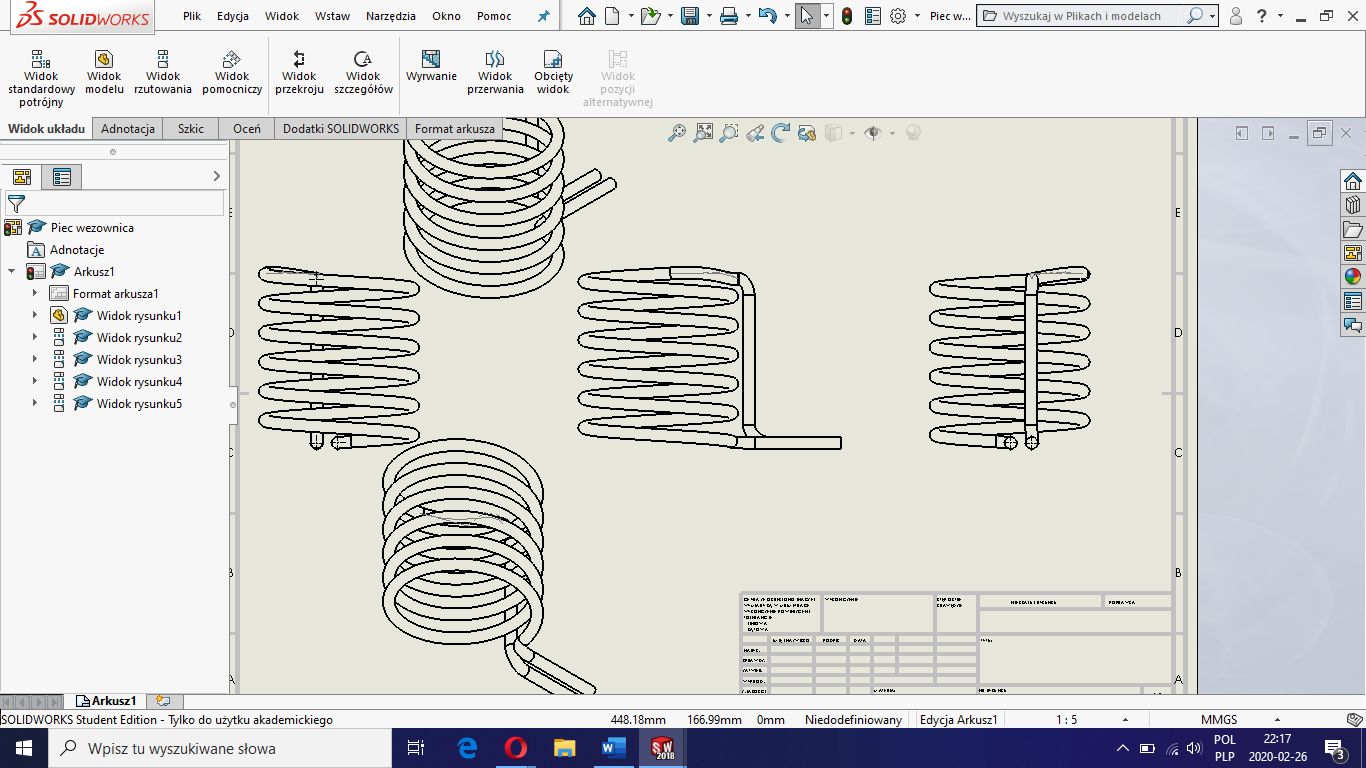
Task: Expand the Widok rysunku3 tree node
Action: 35,359
